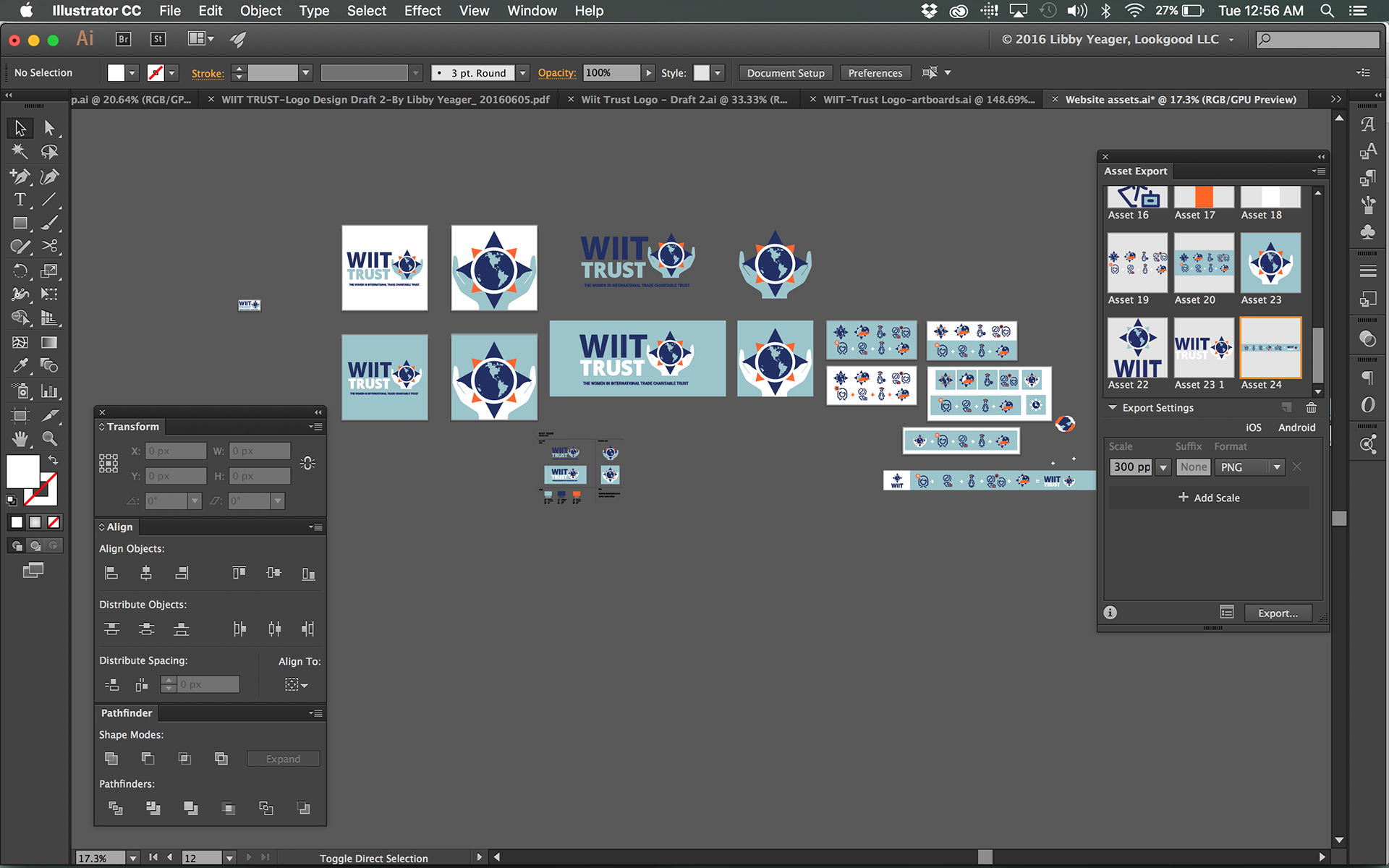
Task: Open the Effect menu
Action: pos(422,11)
